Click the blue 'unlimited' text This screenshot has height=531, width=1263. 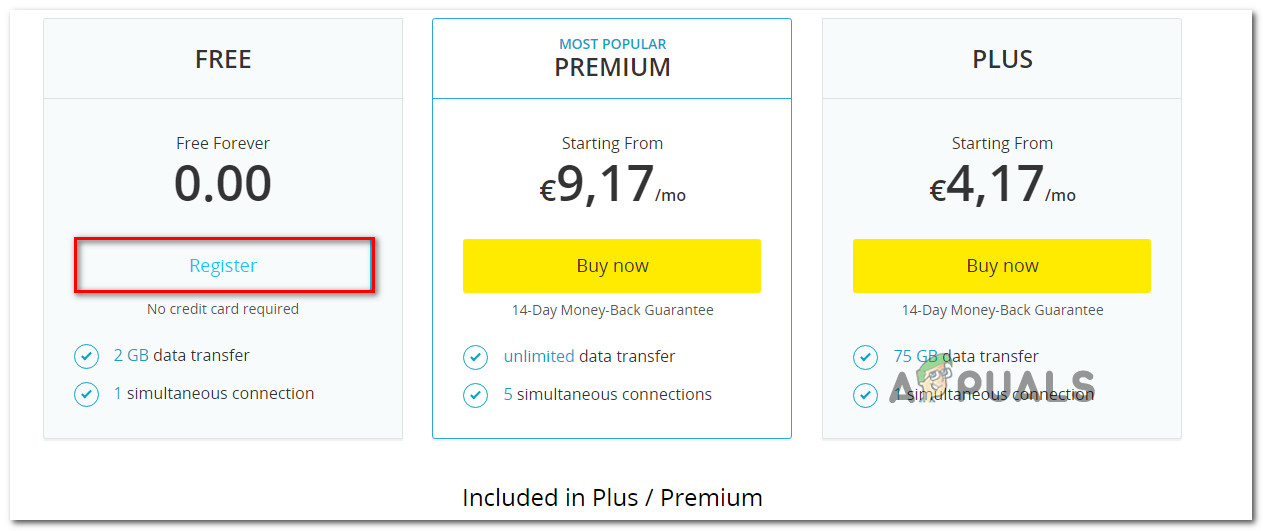[539, 357]
